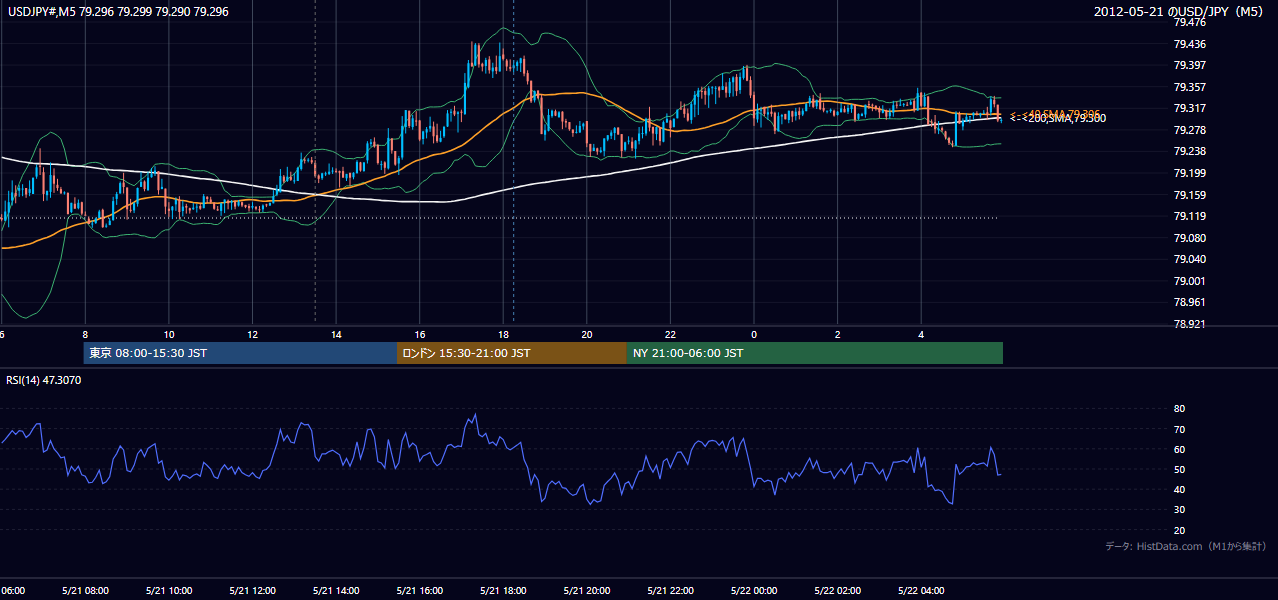Click the 5/21 08:00 time axis label
Screen dimensions: 1278x600
pos(84,590)
